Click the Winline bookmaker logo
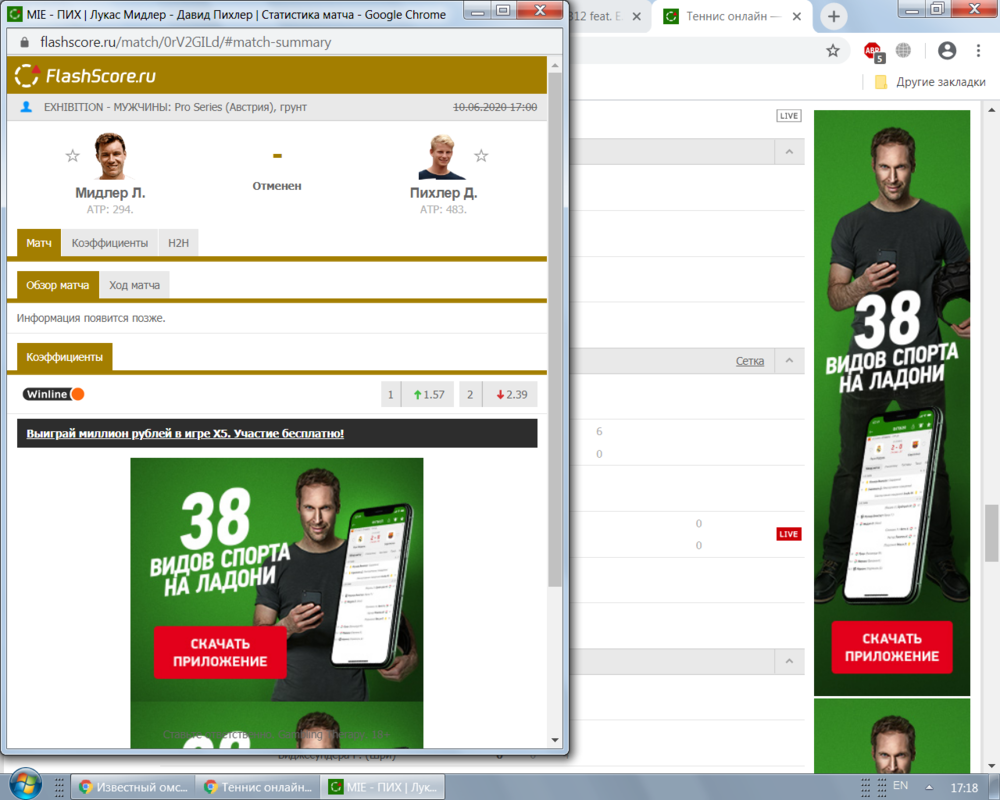 [54, 394]
